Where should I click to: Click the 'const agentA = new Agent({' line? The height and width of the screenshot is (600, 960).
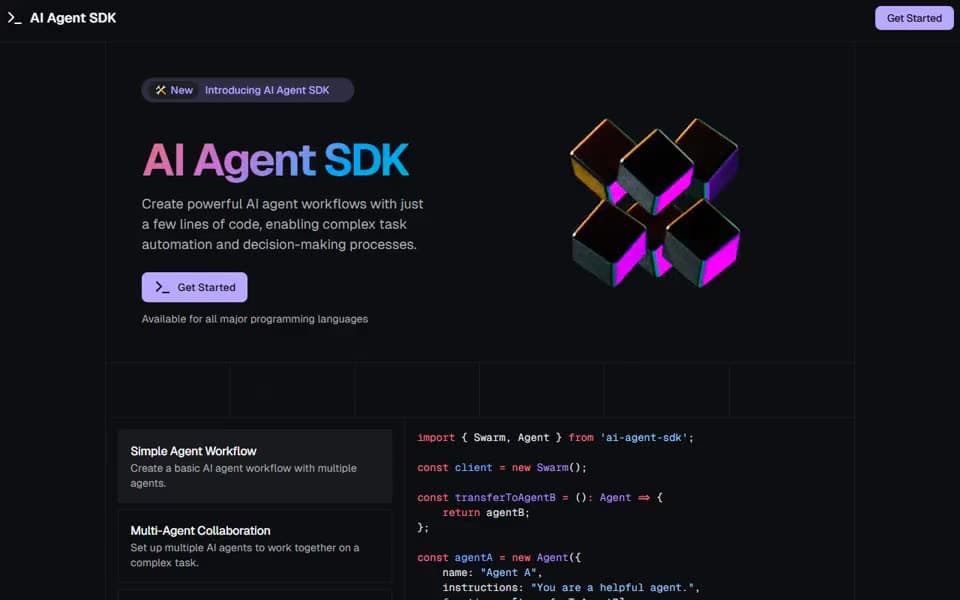click(x=499, y=558)
